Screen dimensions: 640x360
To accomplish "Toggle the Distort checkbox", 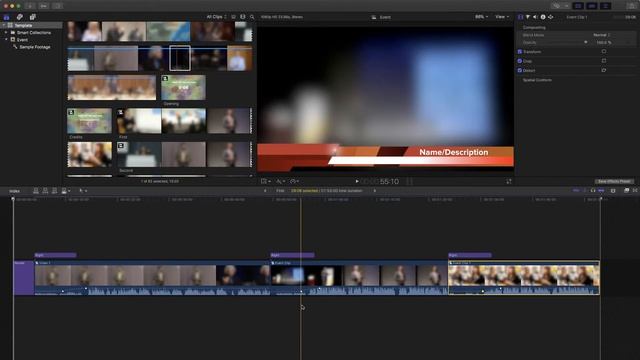I will tap(520, 70).
